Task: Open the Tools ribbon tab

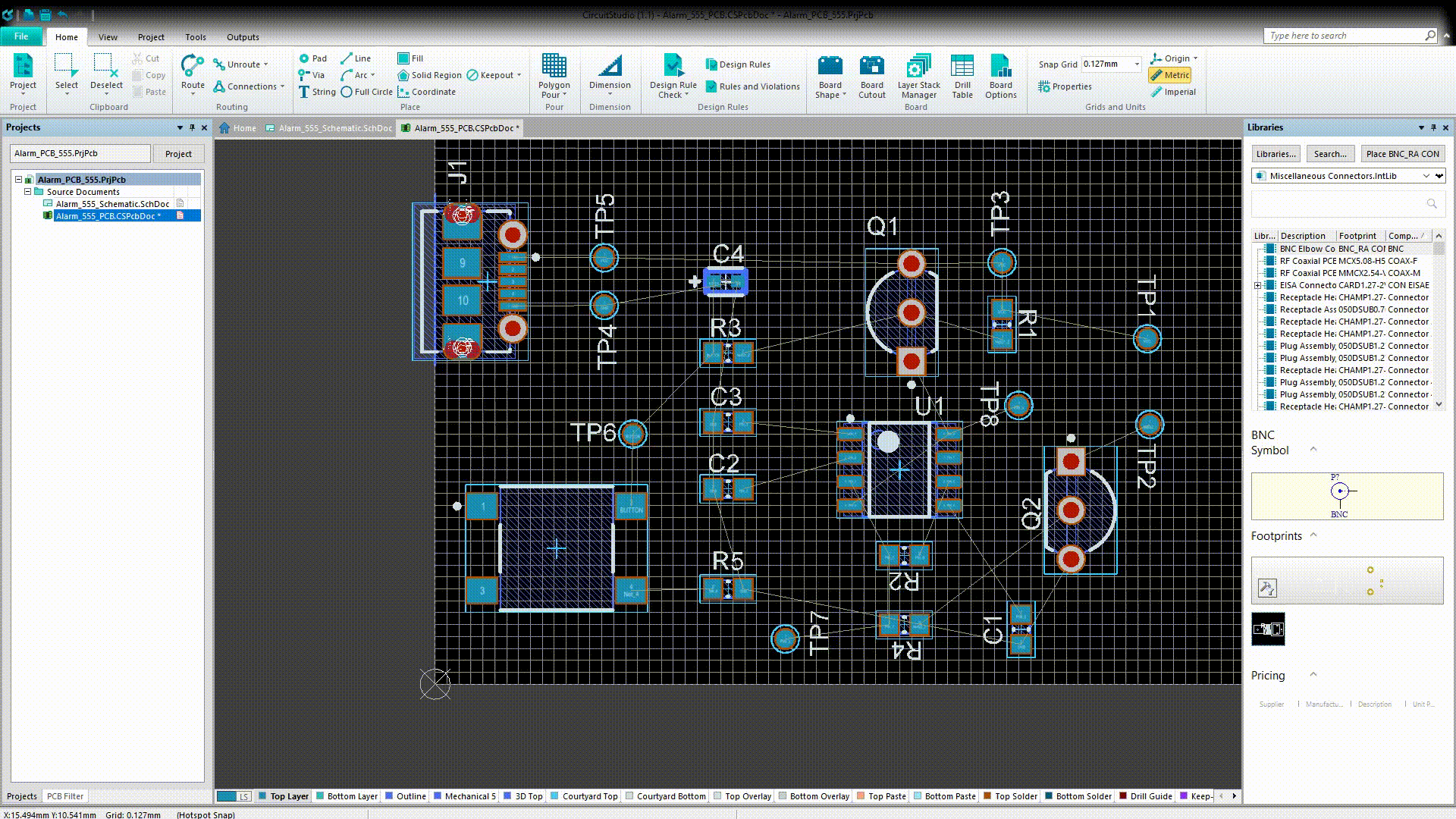Action: (x=195, y=37)
